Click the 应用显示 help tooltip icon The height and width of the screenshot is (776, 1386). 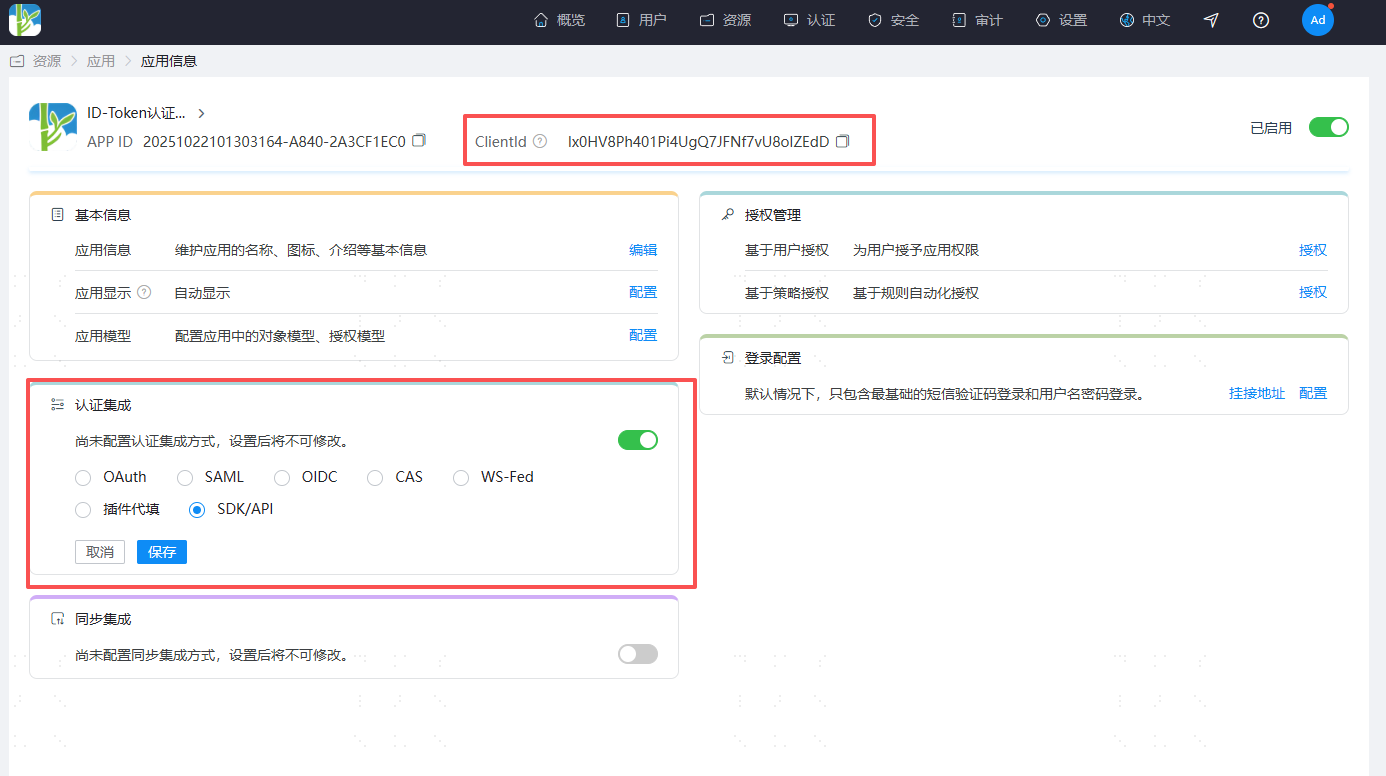pos(144,292)
